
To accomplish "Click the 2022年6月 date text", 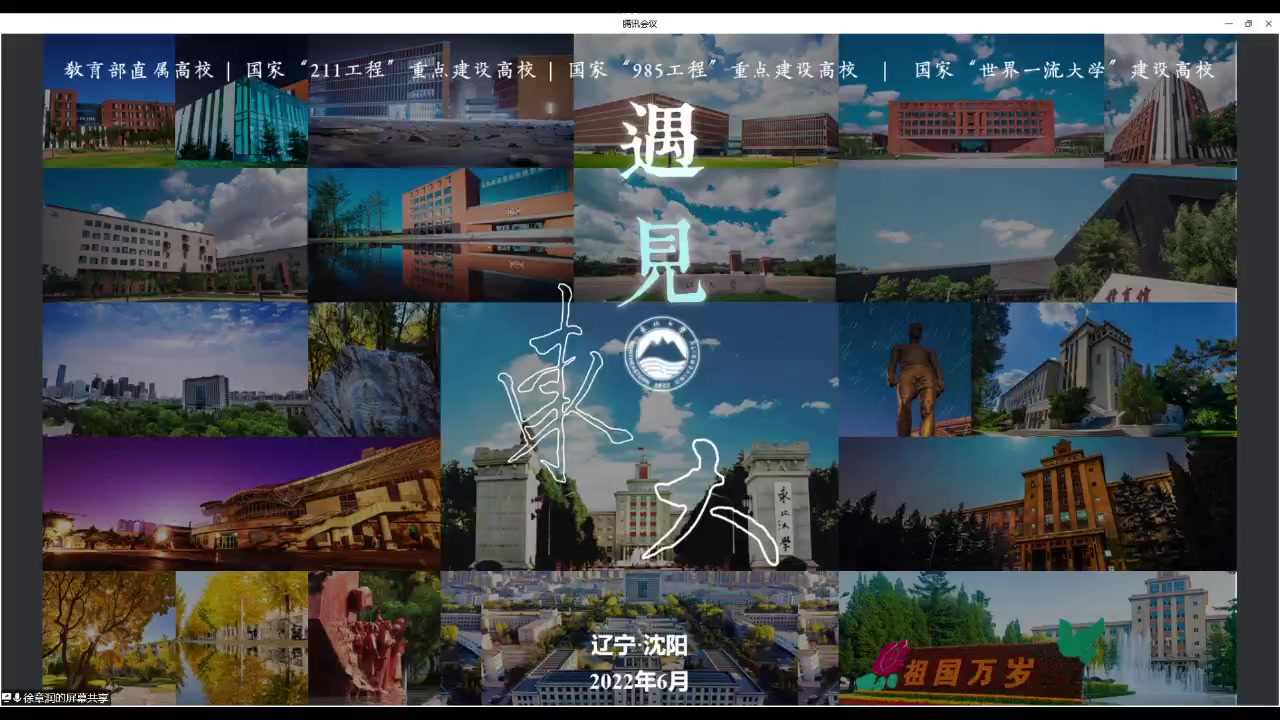I will 639,681.
